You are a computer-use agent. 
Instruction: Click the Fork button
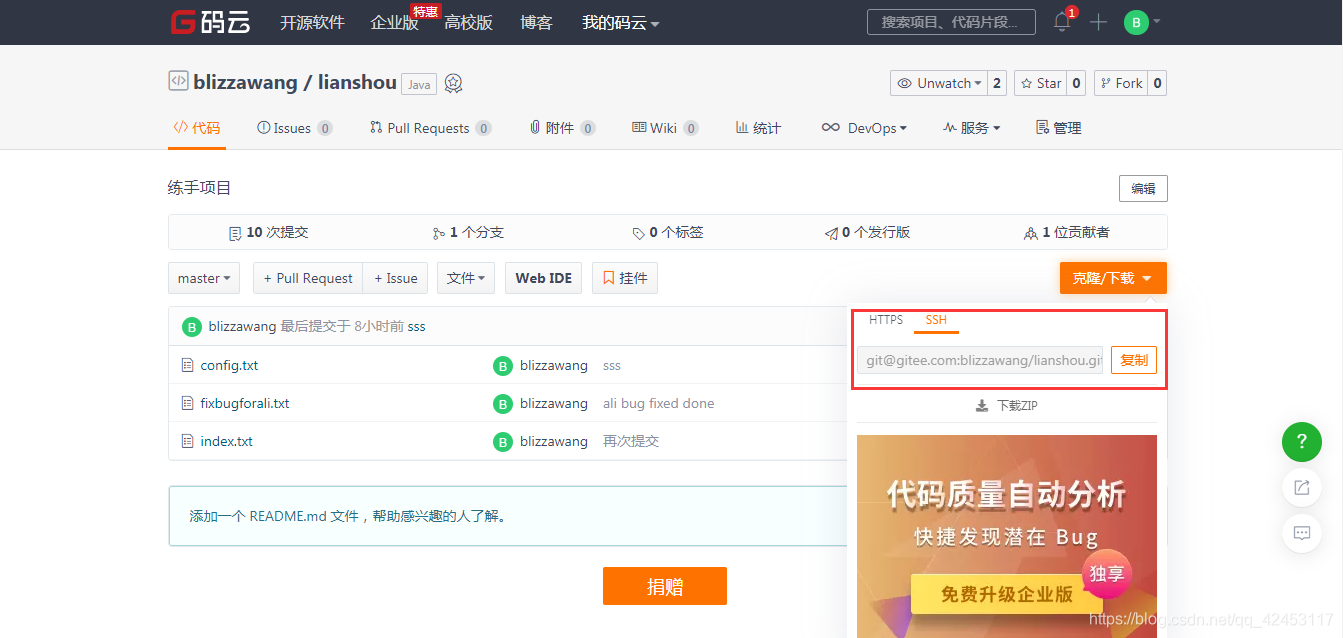click(x=1120, y=83)
